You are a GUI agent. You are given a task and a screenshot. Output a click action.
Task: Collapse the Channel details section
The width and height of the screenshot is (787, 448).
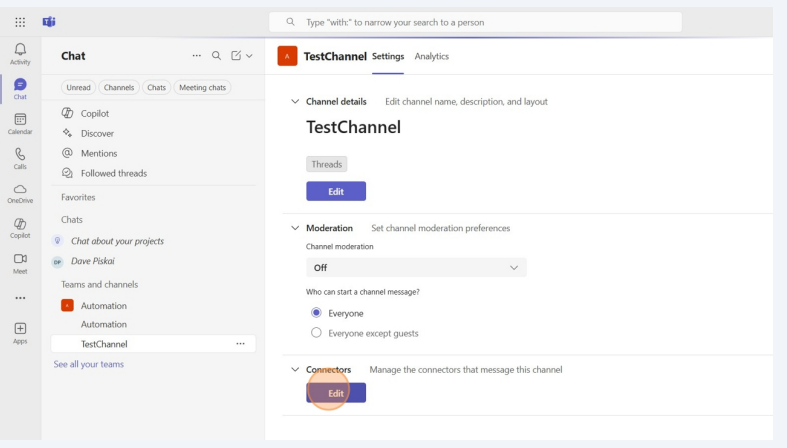pos(294,102)
